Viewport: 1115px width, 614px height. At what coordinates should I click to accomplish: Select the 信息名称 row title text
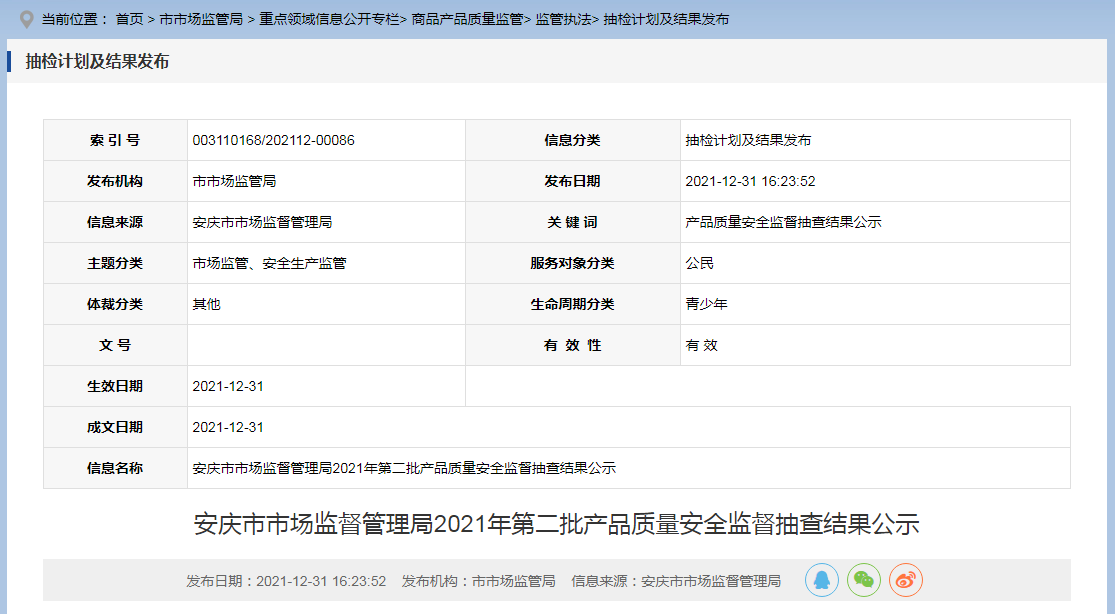(x=404, y=468)
